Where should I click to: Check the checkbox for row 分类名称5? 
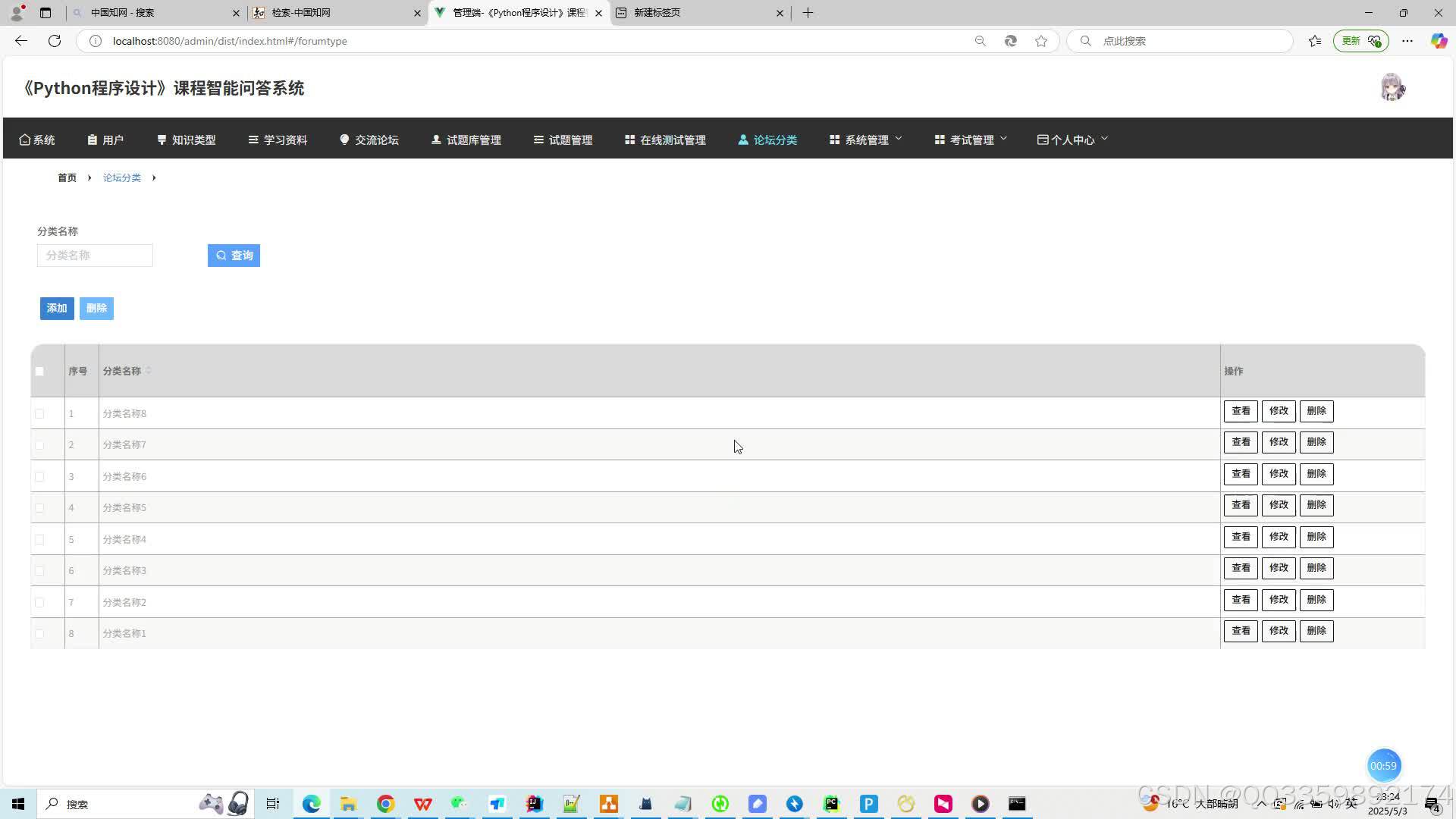pyautogui.click(x=39, y=508)
